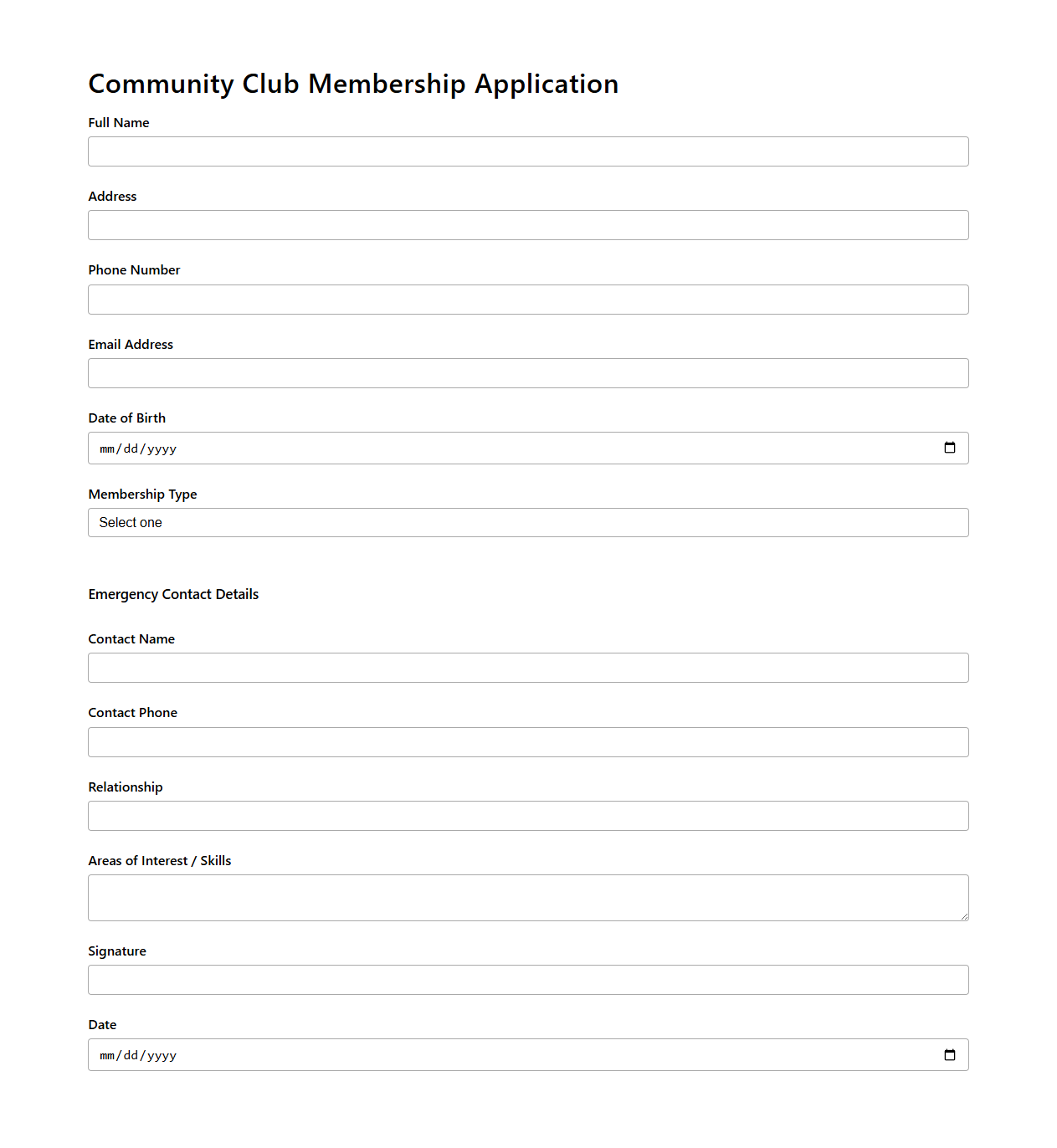Screen dimensions: 1057x1148
Task: Click the Full Name input field
Action: 528,151
